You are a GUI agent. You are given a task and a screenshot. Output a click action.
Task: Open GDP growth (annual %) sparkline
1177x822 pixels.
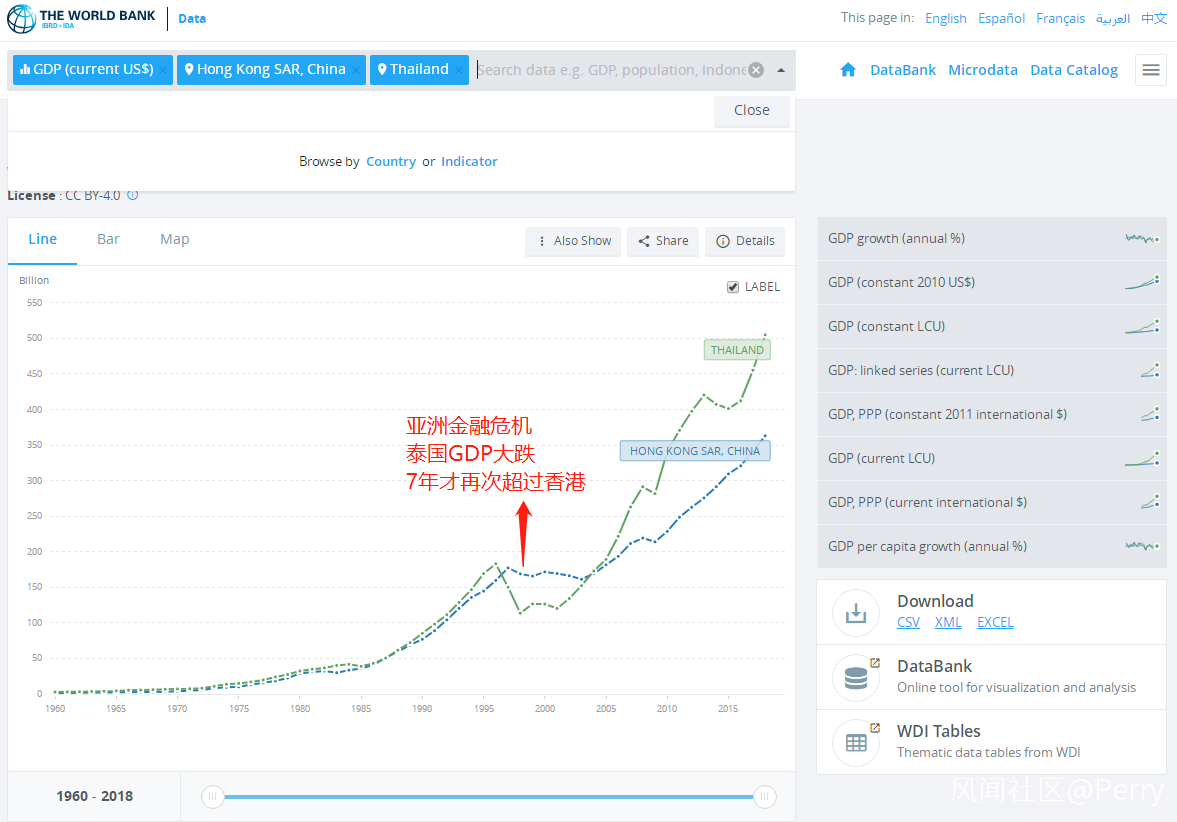tap(1142, 239)
